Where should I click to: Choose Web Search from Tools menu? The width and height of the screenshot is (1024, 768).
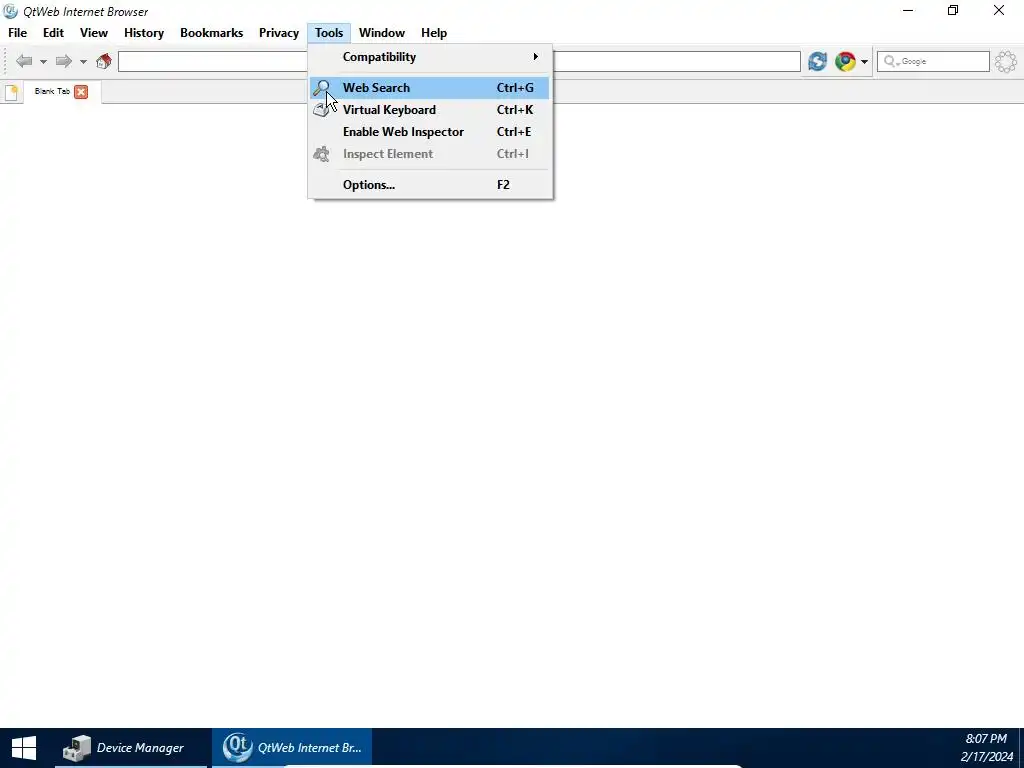430,88
